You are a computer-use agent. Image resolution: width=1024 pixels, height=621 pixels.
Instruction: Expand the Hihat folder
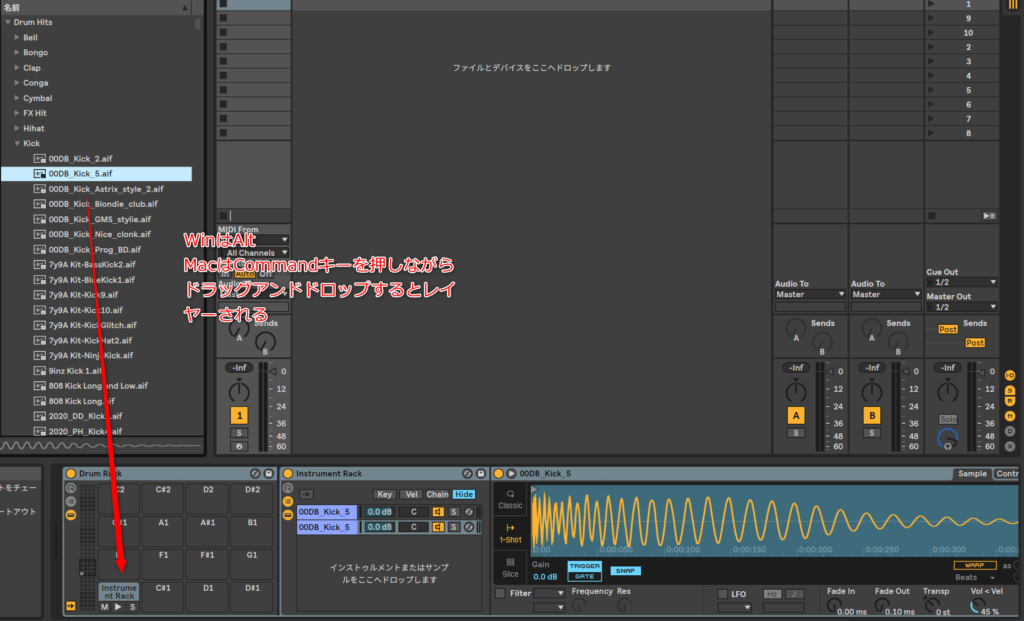point(17,128)
